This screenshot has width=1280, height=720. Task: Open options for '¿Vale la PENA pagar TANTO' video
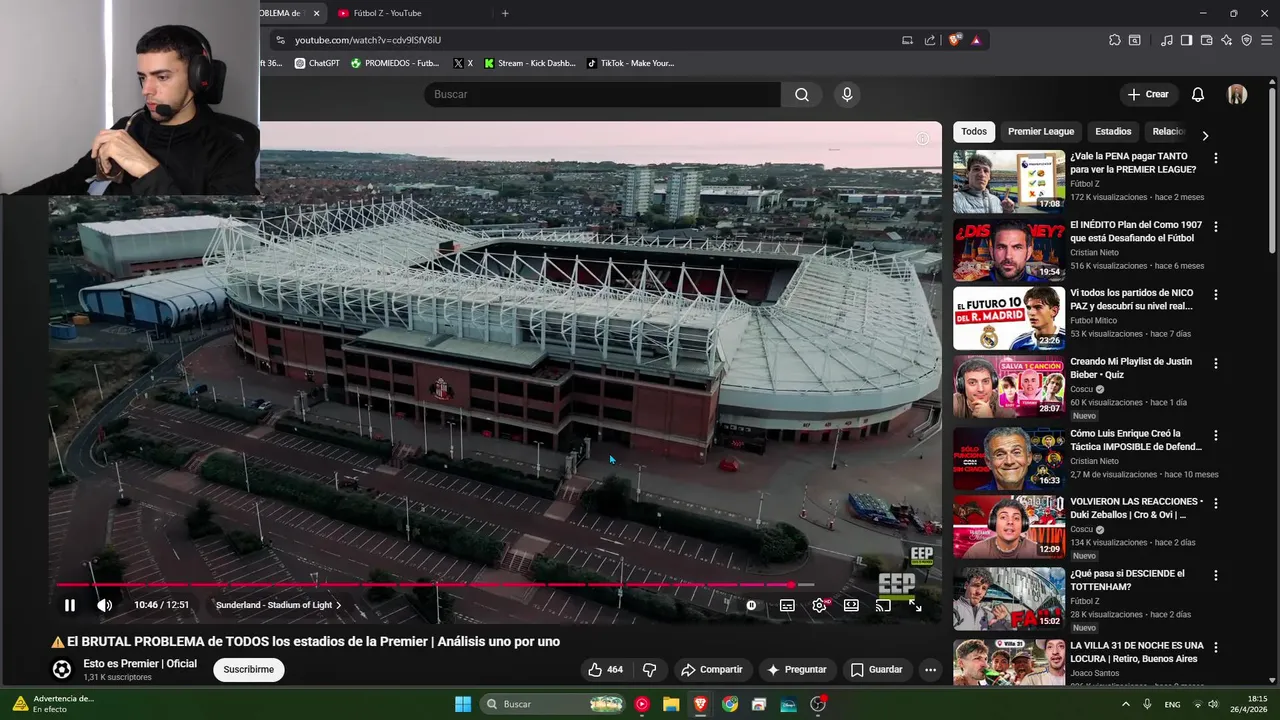[1216, 158]
